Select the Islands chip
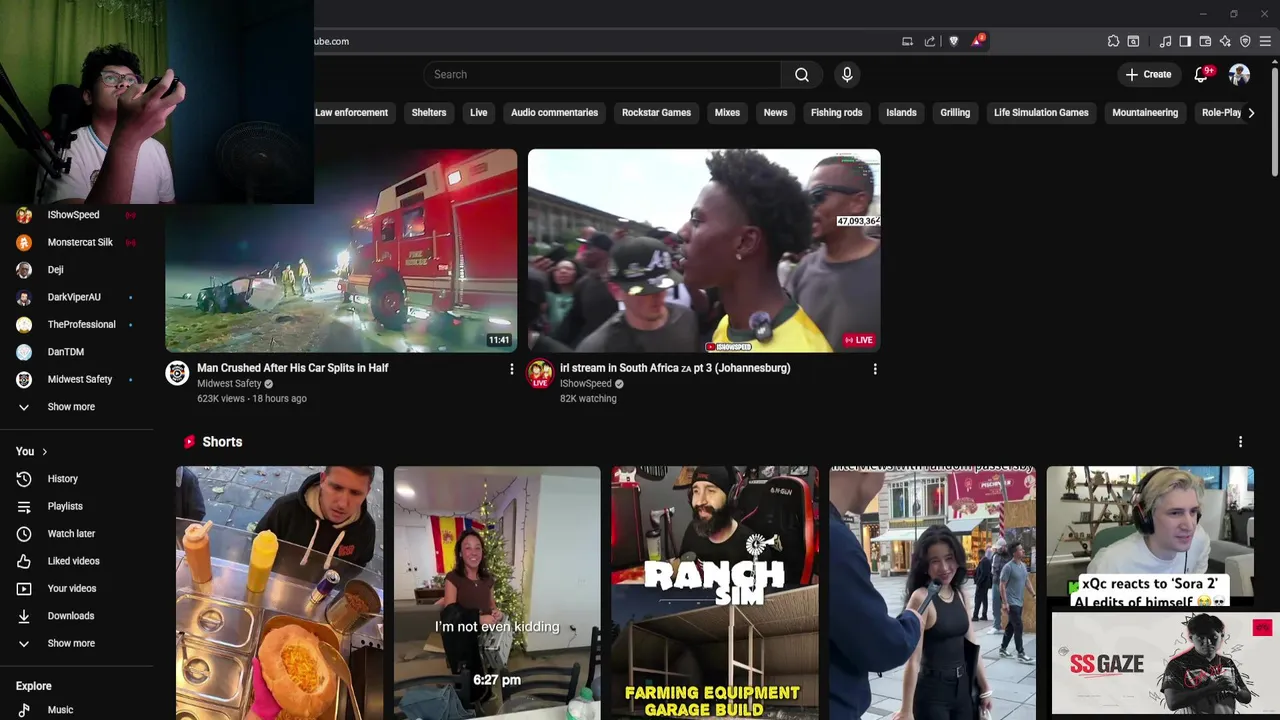This screenshot has width=1280, height=720. click(901, 113)
